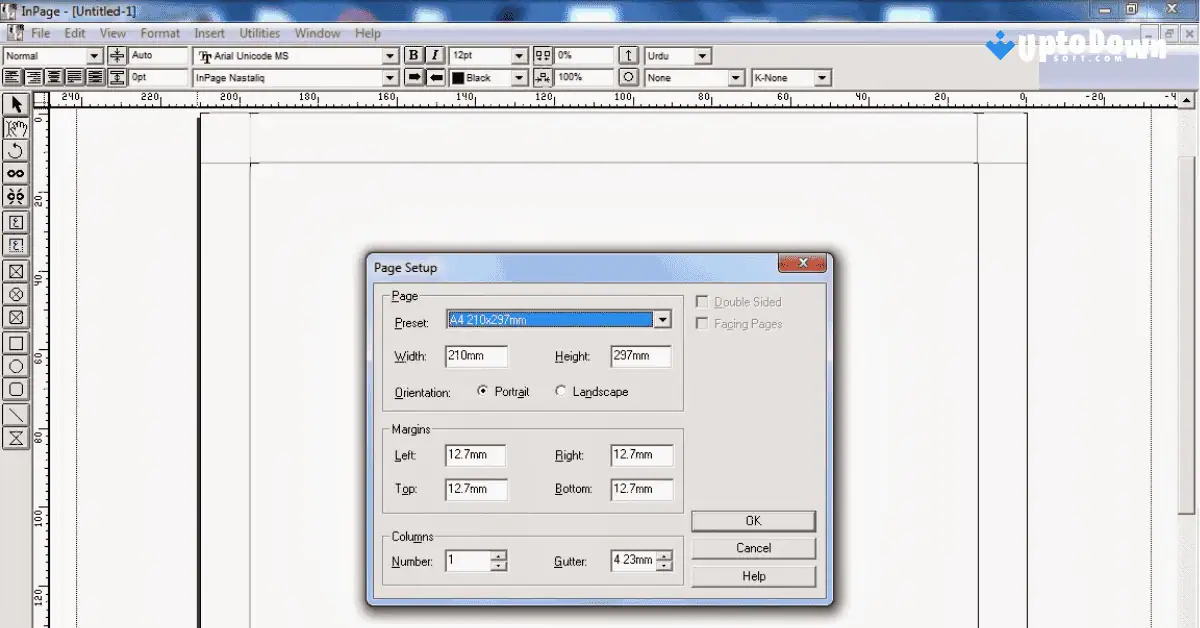Toggle bold text formatting
The height and width of the screenshot is (628, 1200).
(414, 55)
